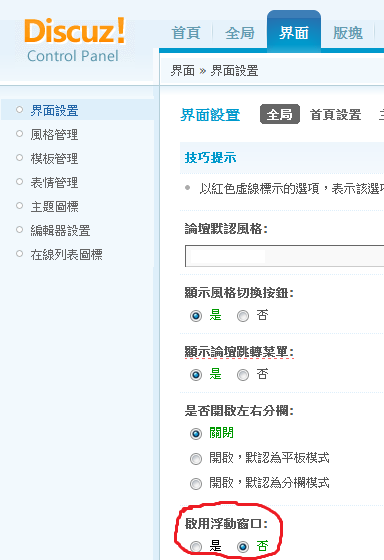
Task: Go to 表情管理 sidebar item
Action: click(x=54, y=182)
